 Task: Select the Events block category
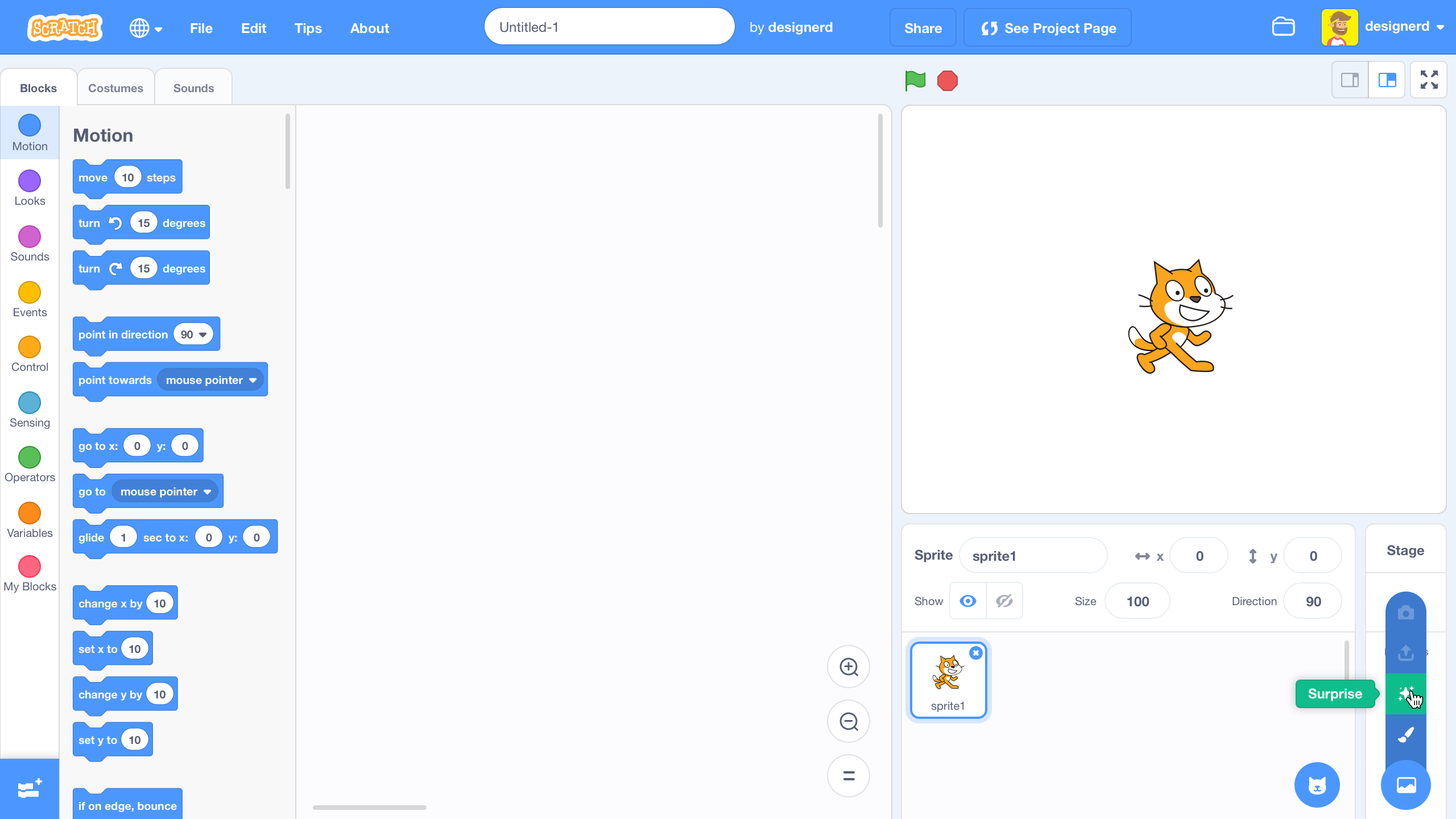[30, 300]
